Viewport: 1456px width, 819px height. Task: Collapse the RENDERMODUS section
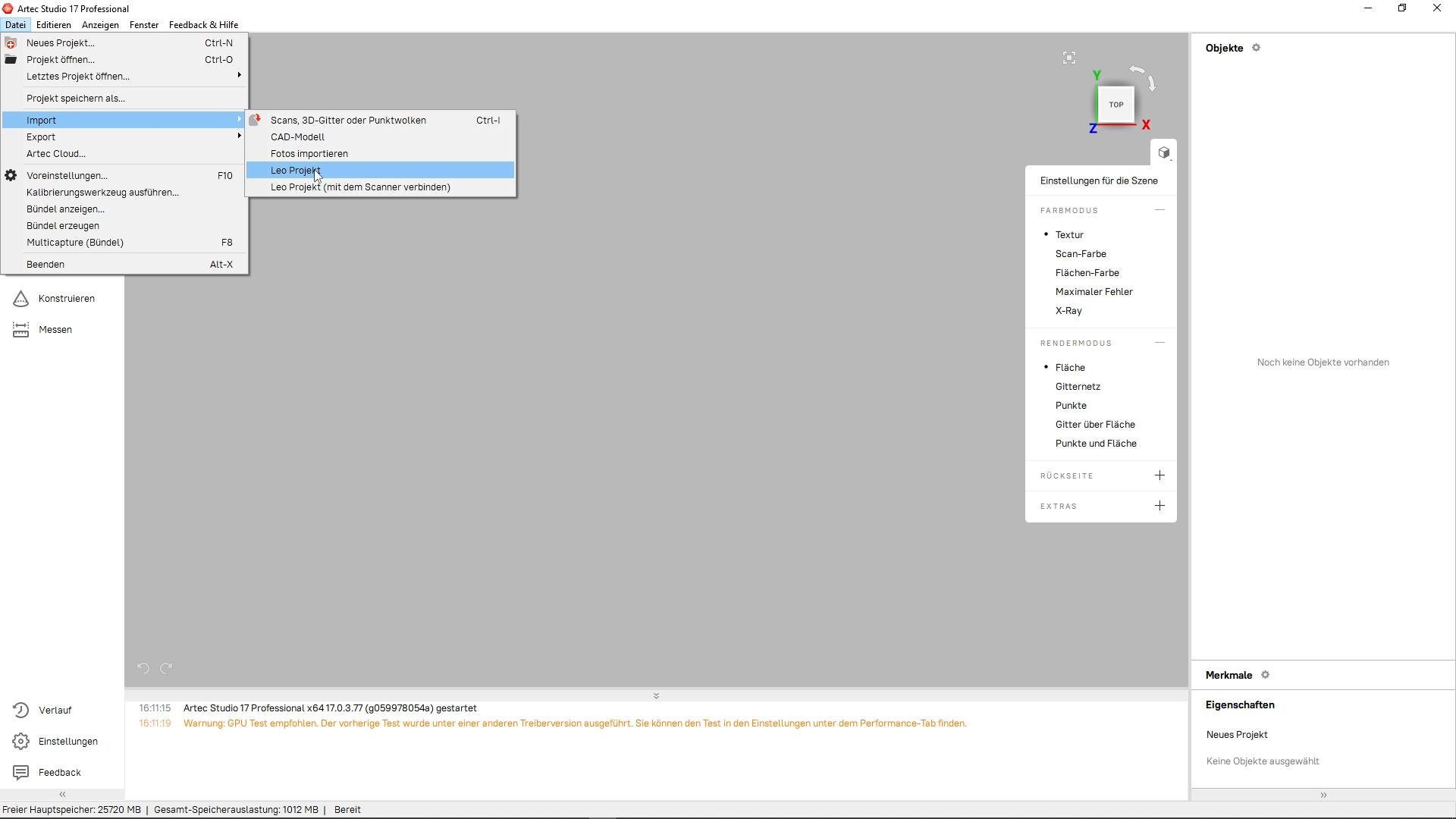[x=1159, y=343]
